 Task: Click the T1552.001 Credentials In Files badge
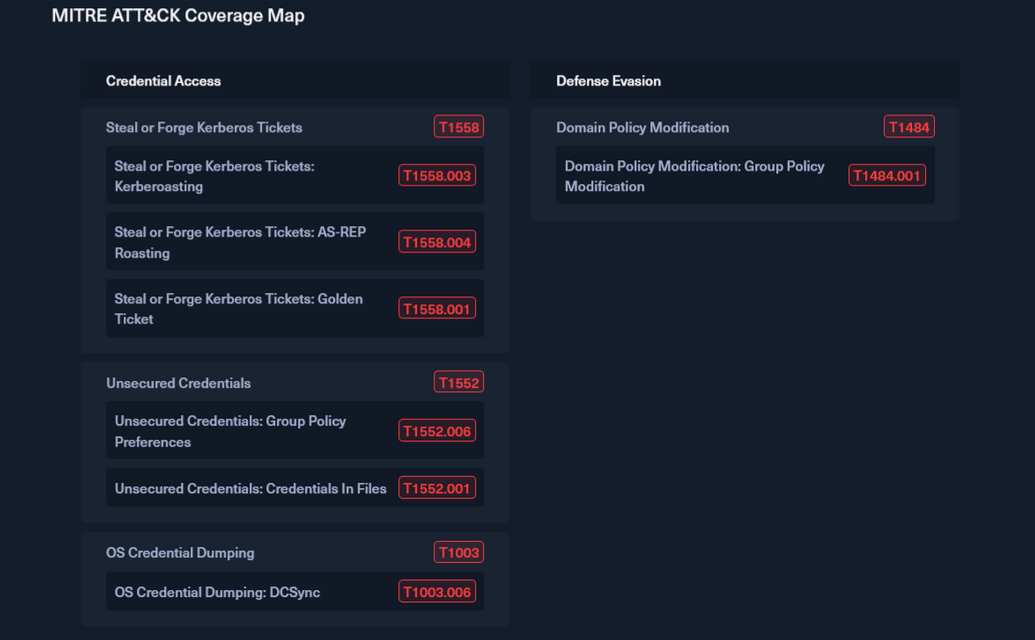coord(436,489)
